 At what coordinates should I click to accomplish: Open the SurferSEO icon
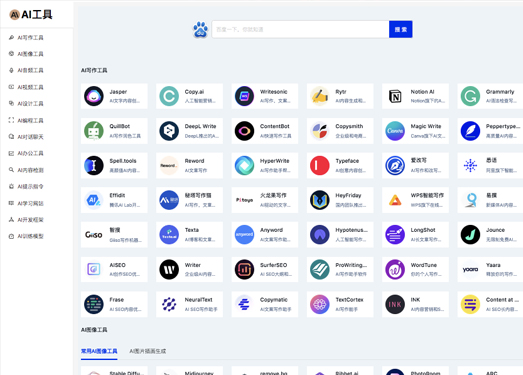point(244,269)
